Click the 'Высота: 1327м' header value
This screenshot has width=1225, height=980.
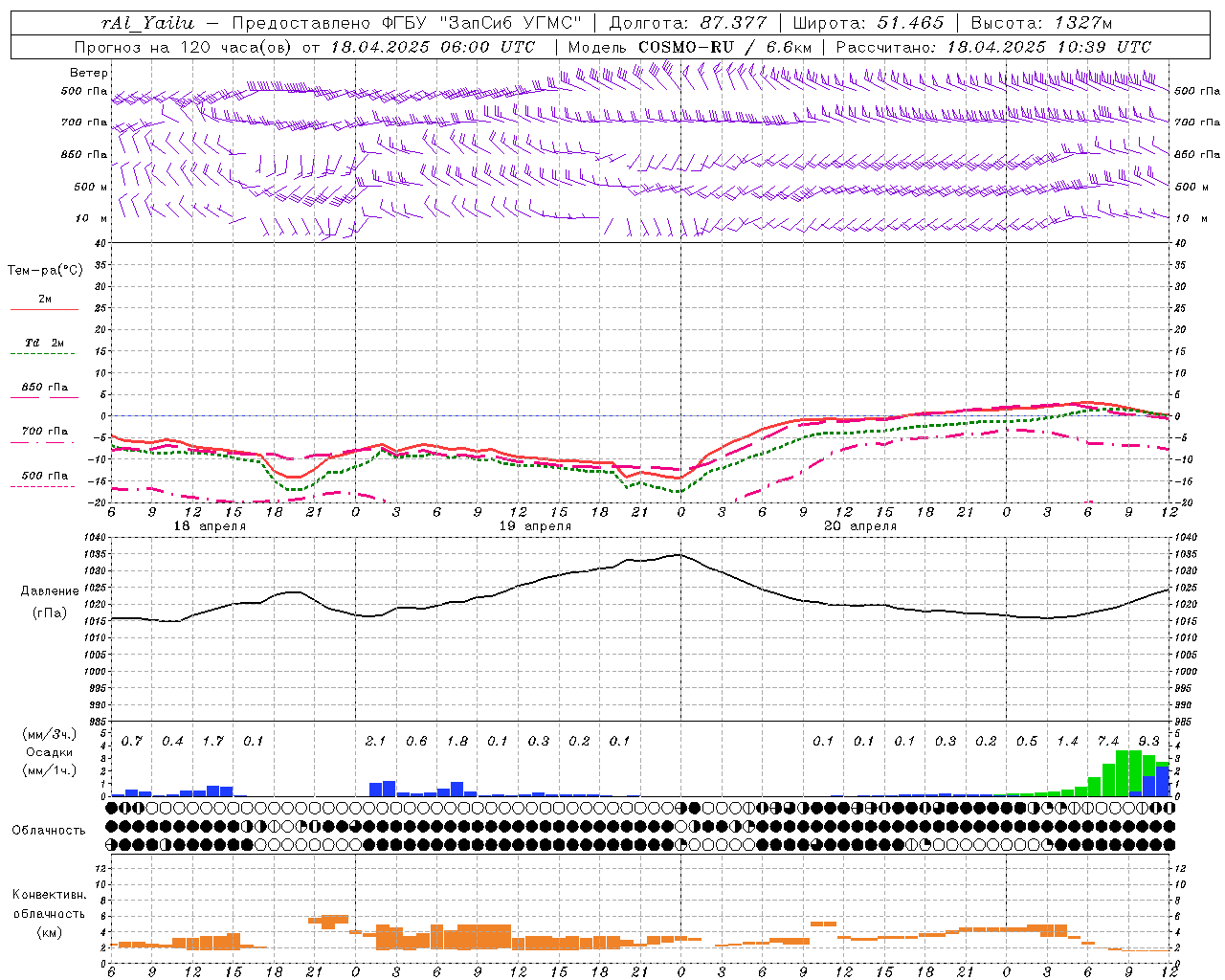(x=1041, y=23)
